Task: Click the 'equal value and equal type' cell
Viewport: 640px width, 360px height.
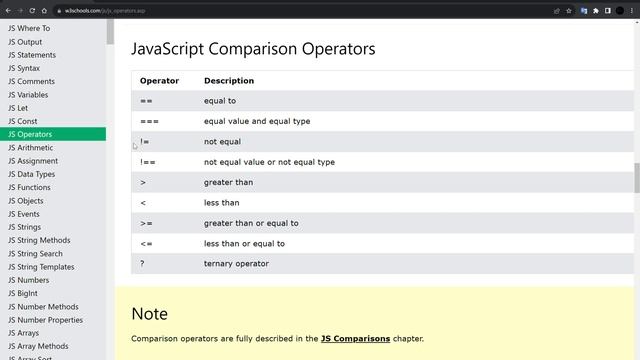Action: point(257,121)
